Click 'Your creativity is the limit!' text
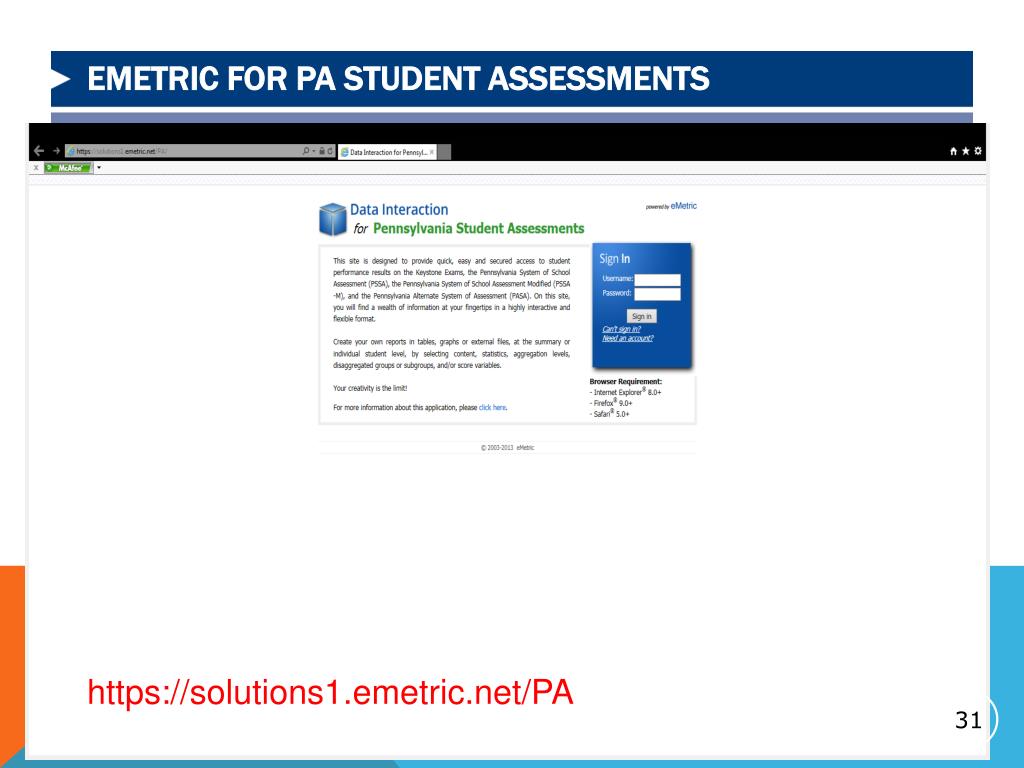Image resolution: width=1024 pixels, height=768 pixels. [x=370, y=388]
